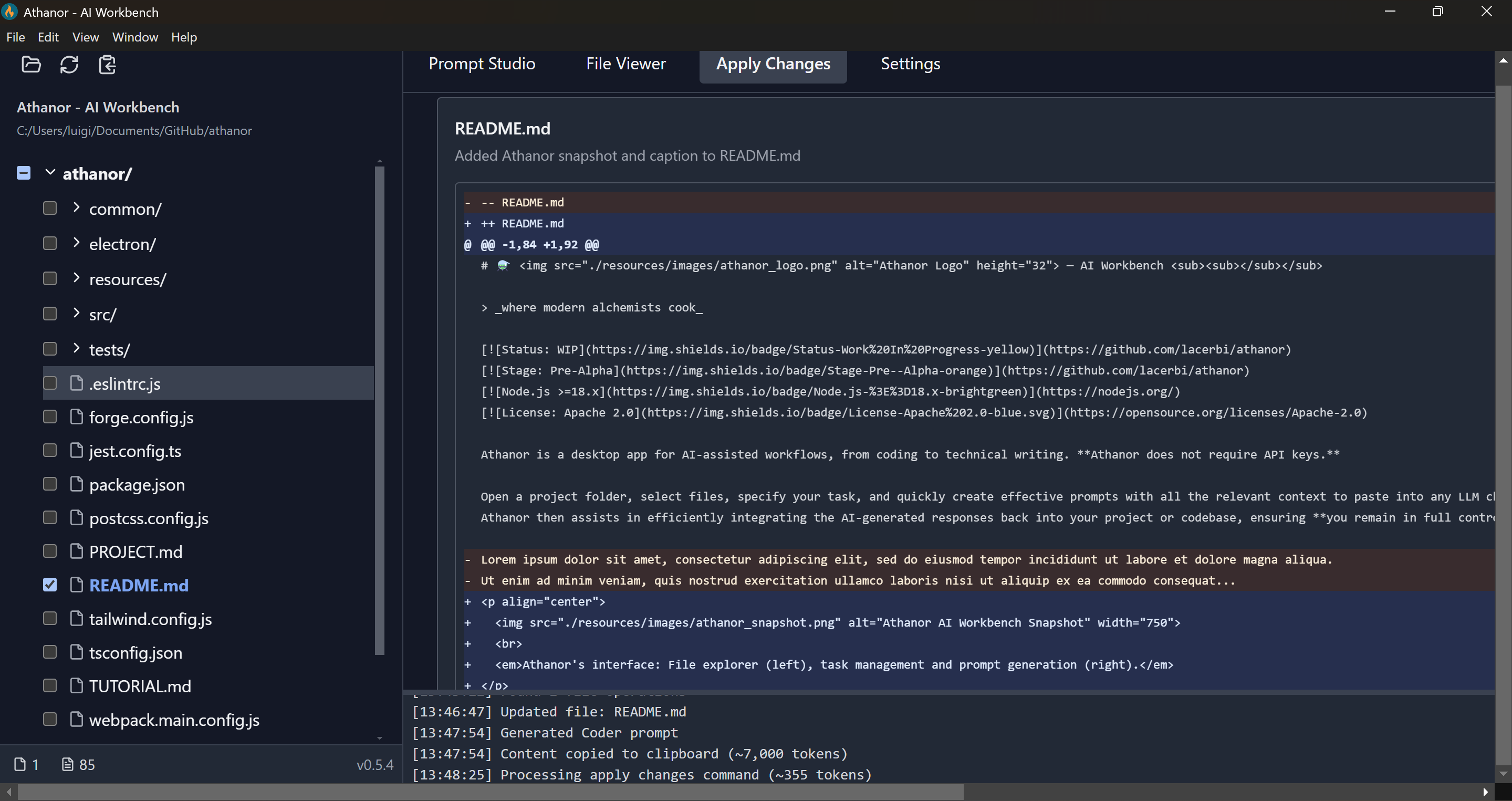This screenshot has height=801, width=1512.
Task: Check the package.json checkbox
Action: (x=50, y=484)
